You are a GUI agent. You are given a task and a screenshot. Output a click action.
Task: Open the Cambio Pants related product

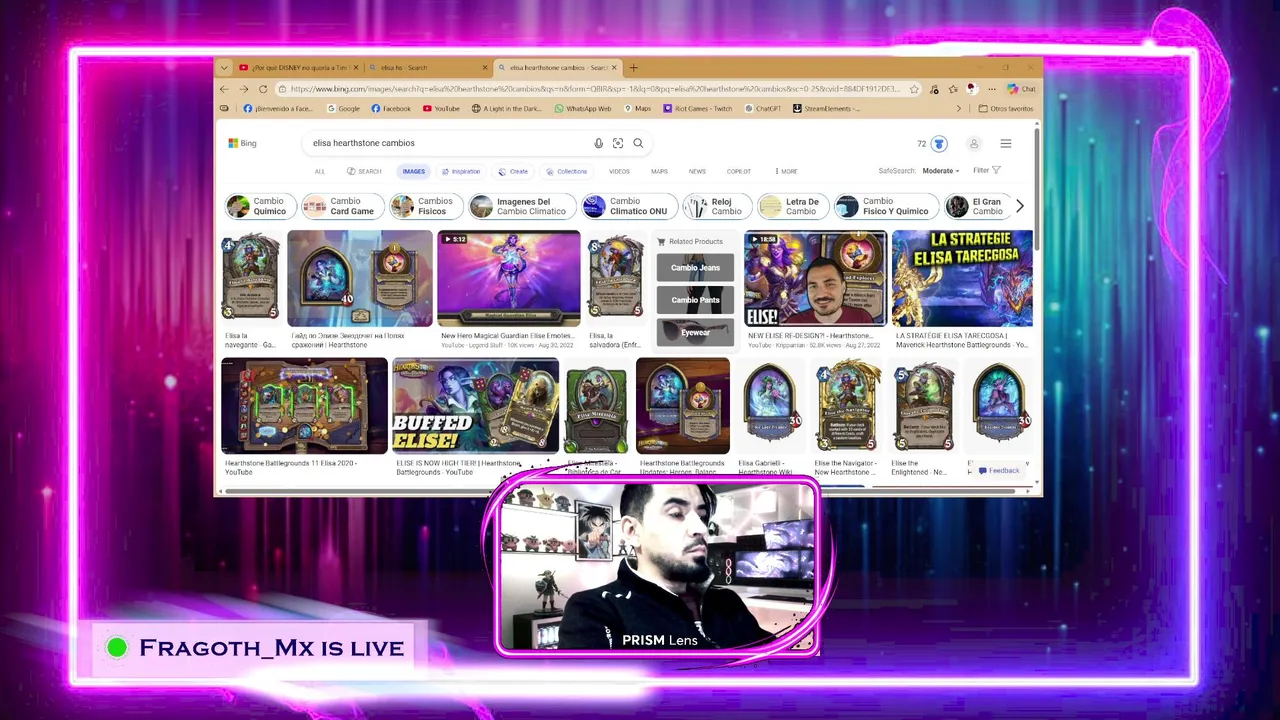[695, 300]
